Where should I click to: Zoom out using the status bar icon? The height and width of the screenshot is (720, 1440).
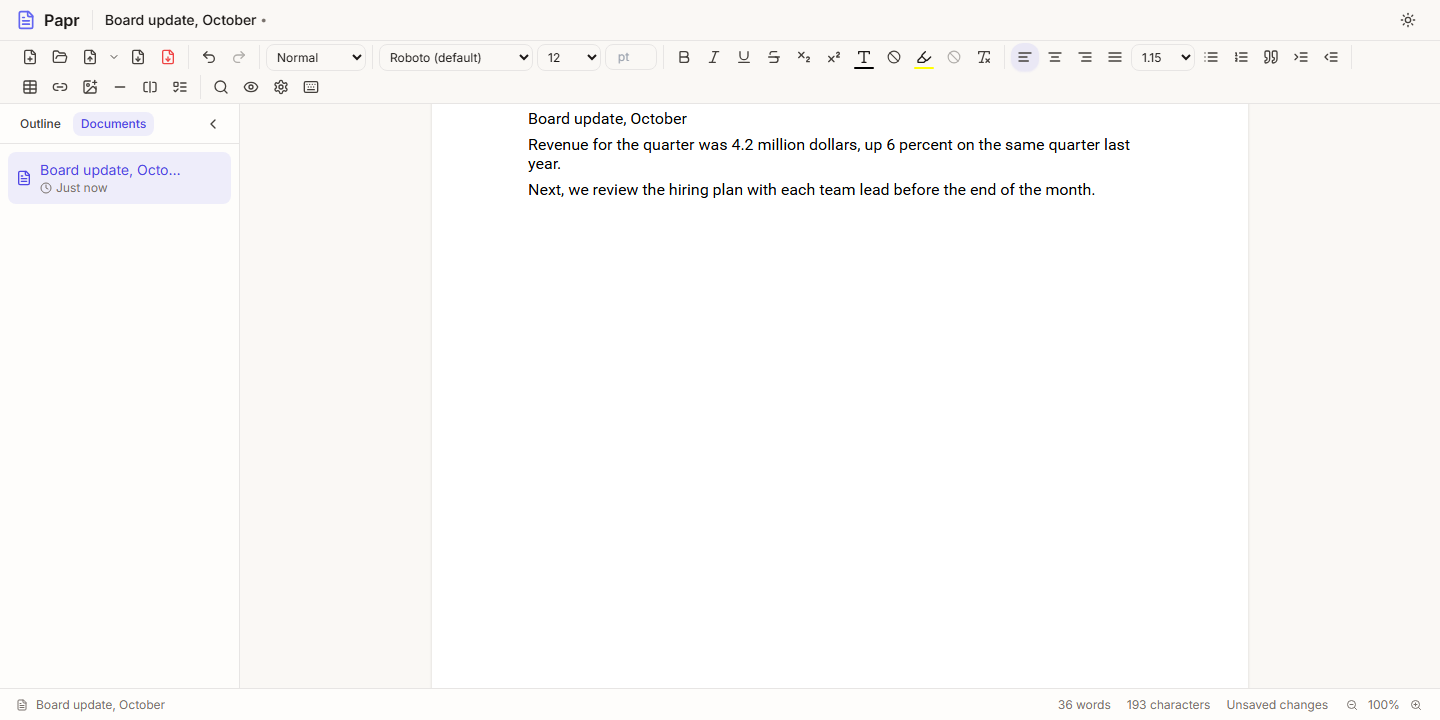tap(1352, 705)
